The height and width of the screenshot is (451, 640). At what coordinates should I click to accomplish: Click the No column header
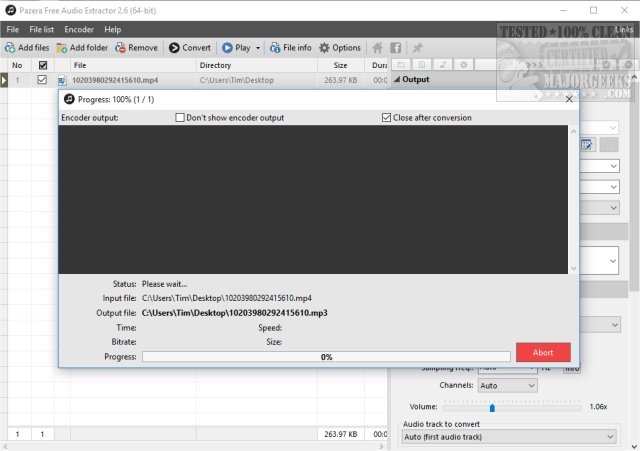pyautogui.click(x=17, y=65)
